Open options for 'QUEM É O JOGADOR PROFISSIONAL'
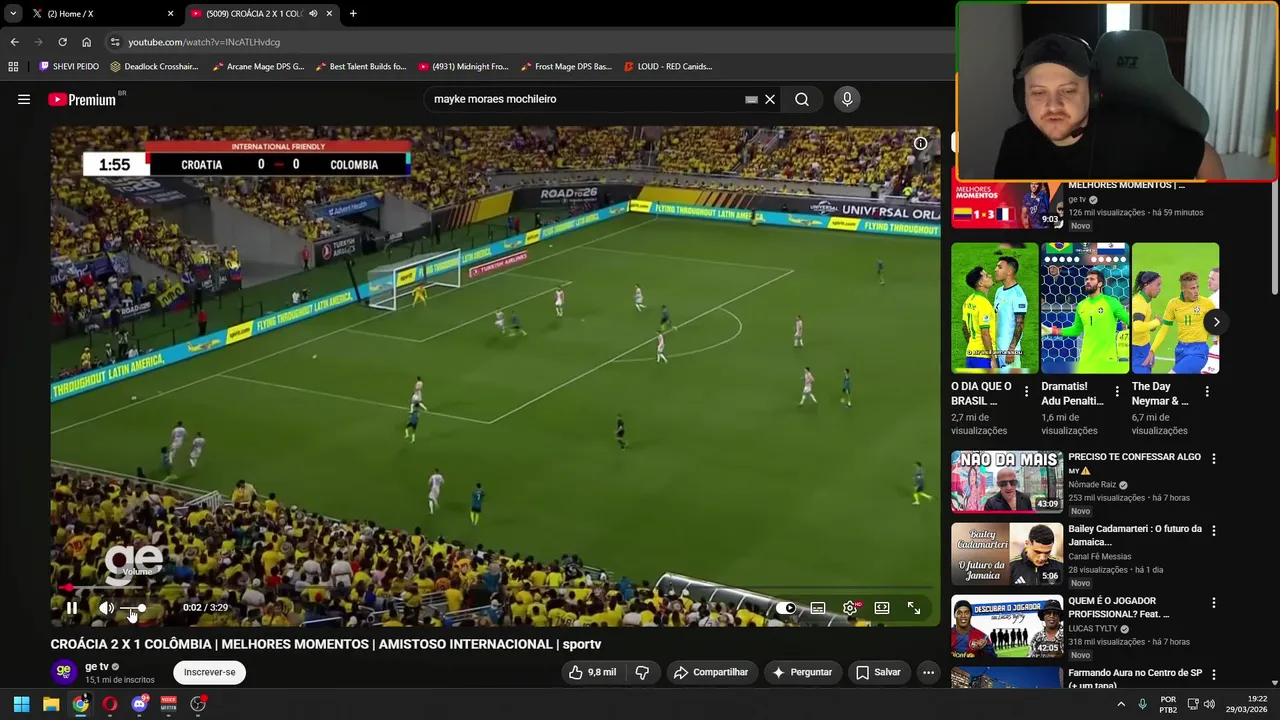The height and width of the screenshot is (720, 1280). (1214, 603)
